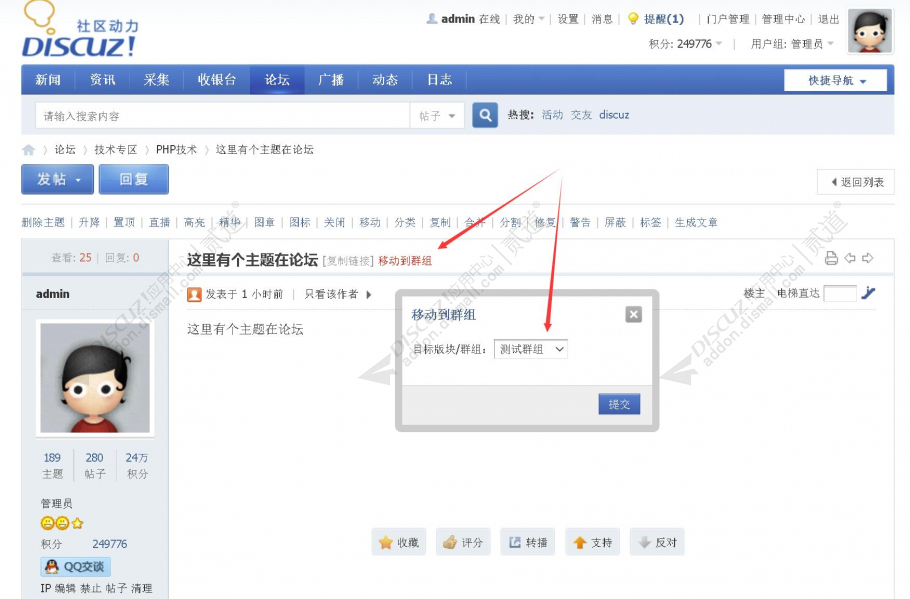Focus the 电梯直达 floor input
Image resolution: width=910 pixels, height=599 pixels.
pyautogui.click(x=840, y=294)
